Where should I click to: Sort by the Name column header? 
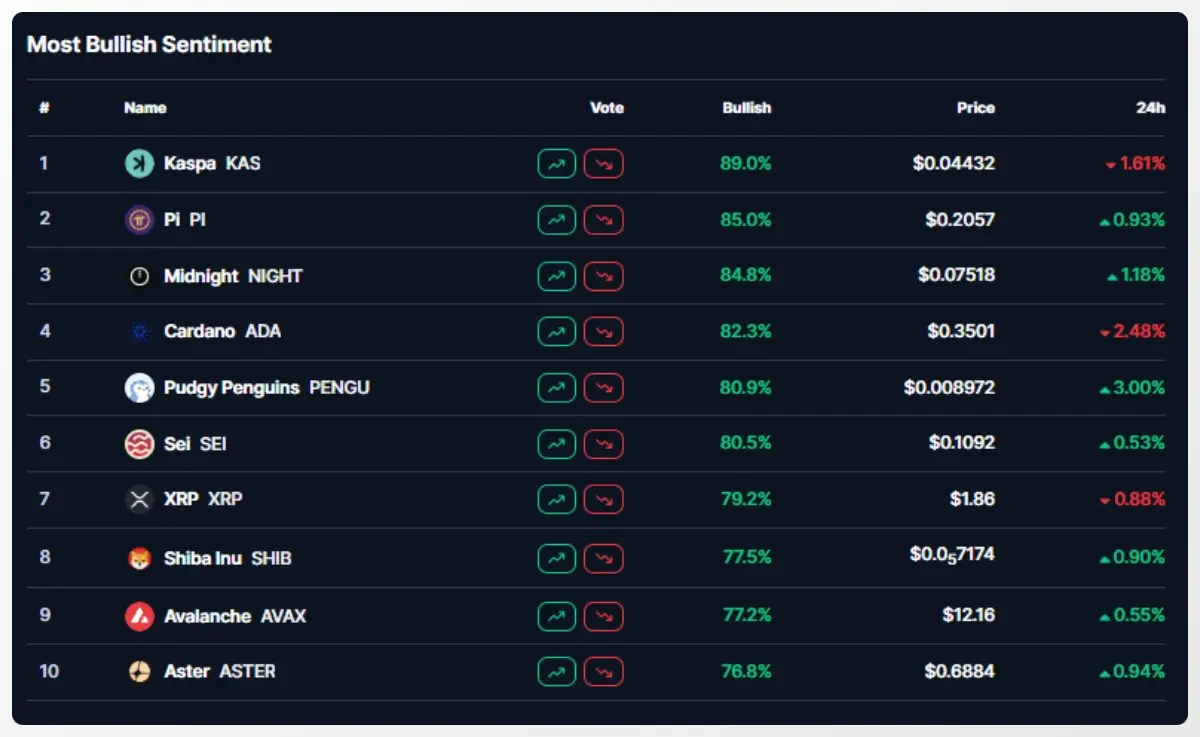pos(145,108)
